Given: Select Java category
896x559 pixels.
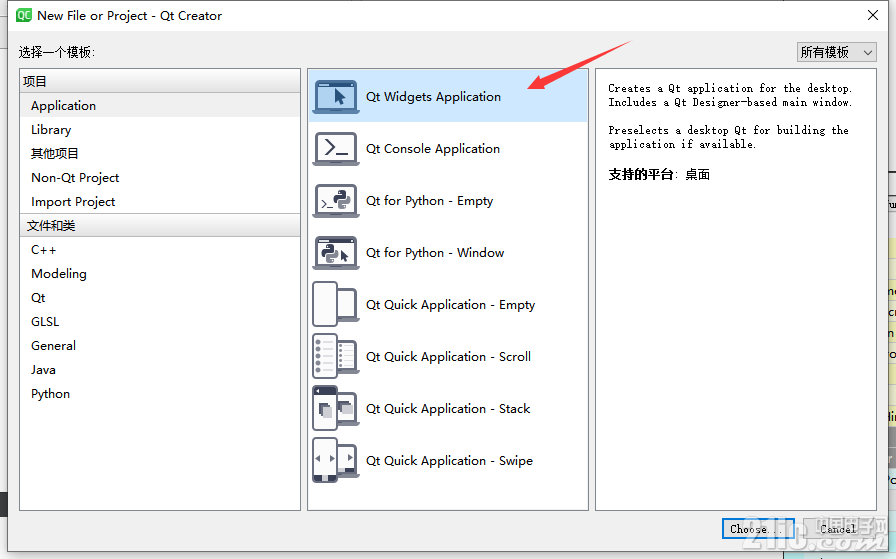Looking at the screenshot, I should pos(160,370).
